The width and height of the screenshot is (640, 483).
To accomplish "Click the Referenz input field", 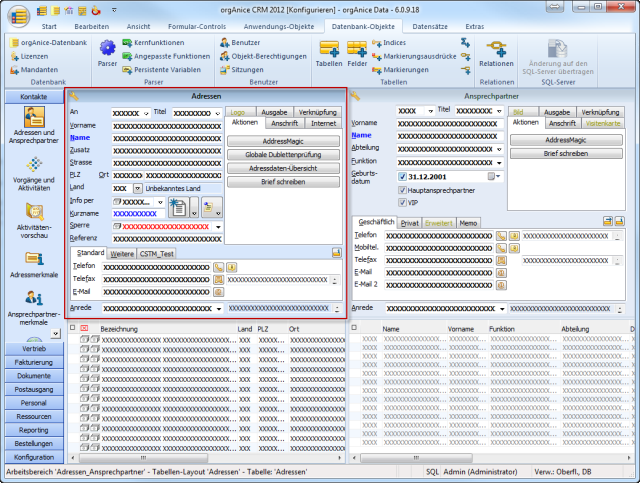I will click(x=167, y=239).
